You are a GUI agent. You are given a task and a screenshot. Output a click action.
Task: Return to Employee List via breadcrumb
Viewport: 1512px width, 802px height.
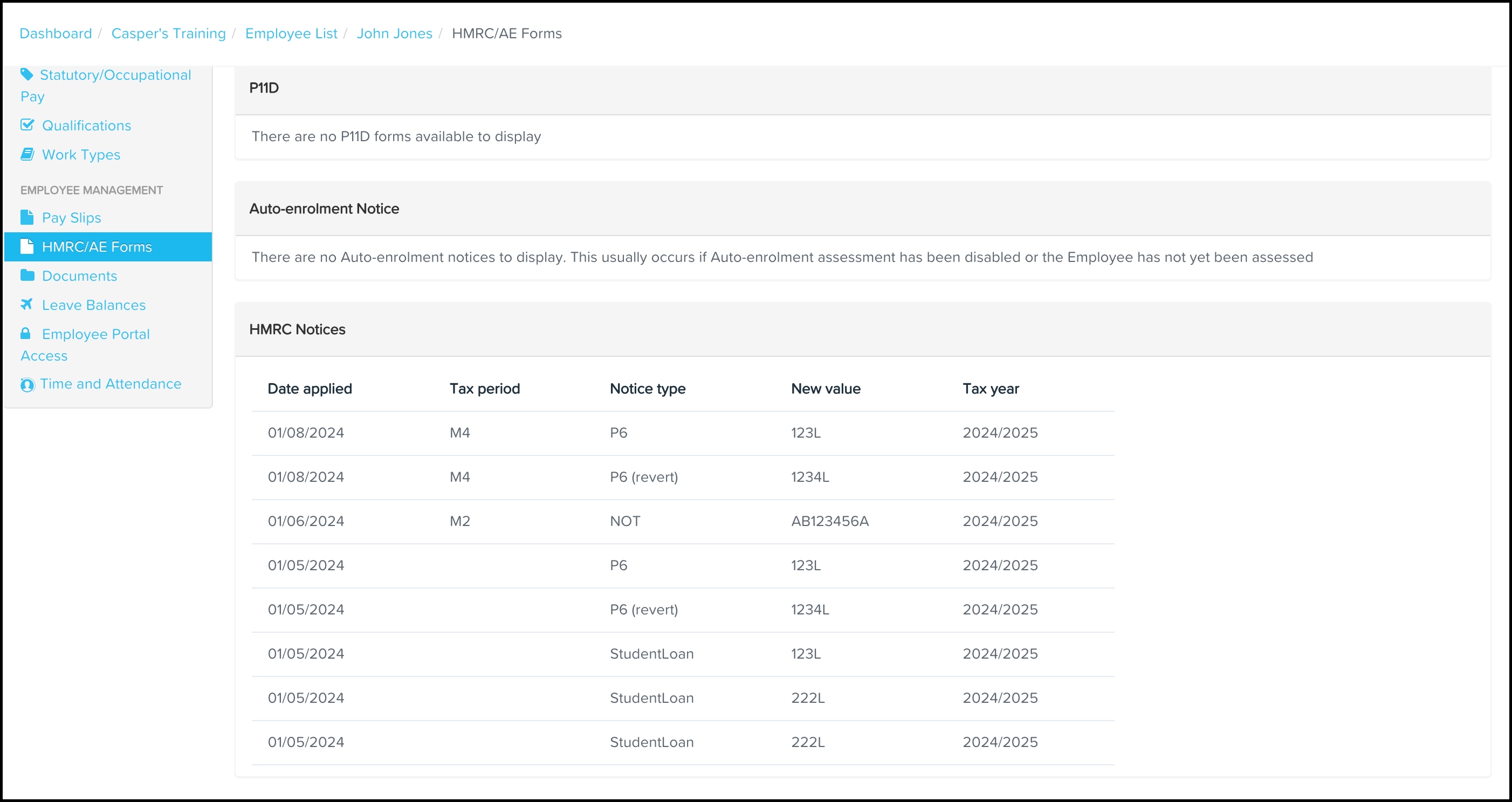point(291,33)
